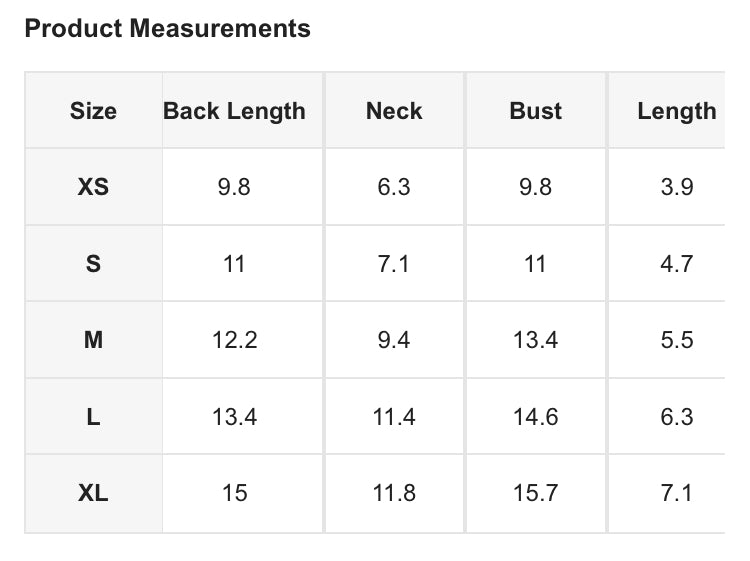Image resolution: width=750 pixels, height=561 pixels.
Task: Click the M length value 5.5
Action: 677,340
